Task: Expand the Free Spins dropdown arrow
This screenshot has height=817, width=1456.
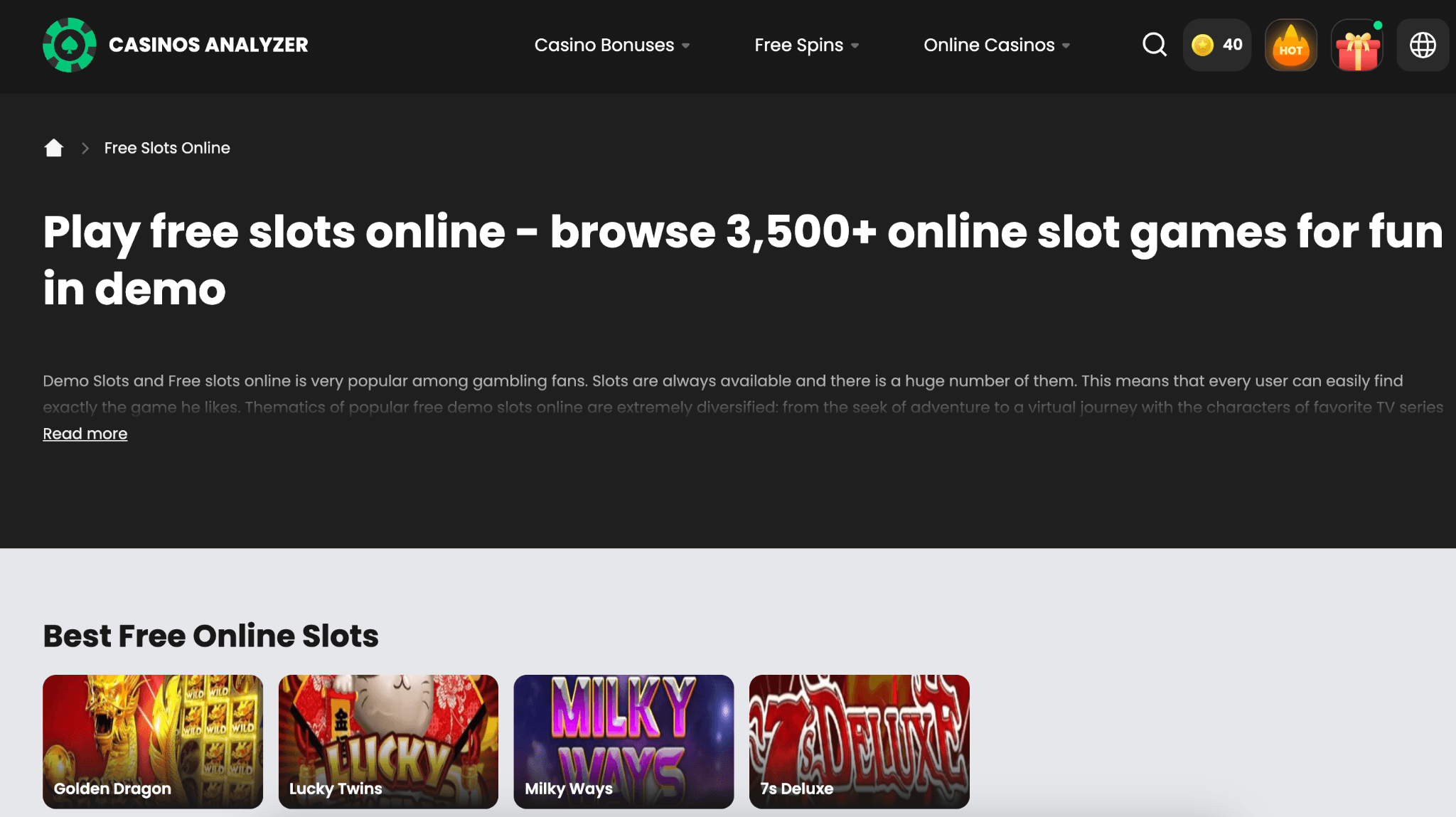Action: 855,46
